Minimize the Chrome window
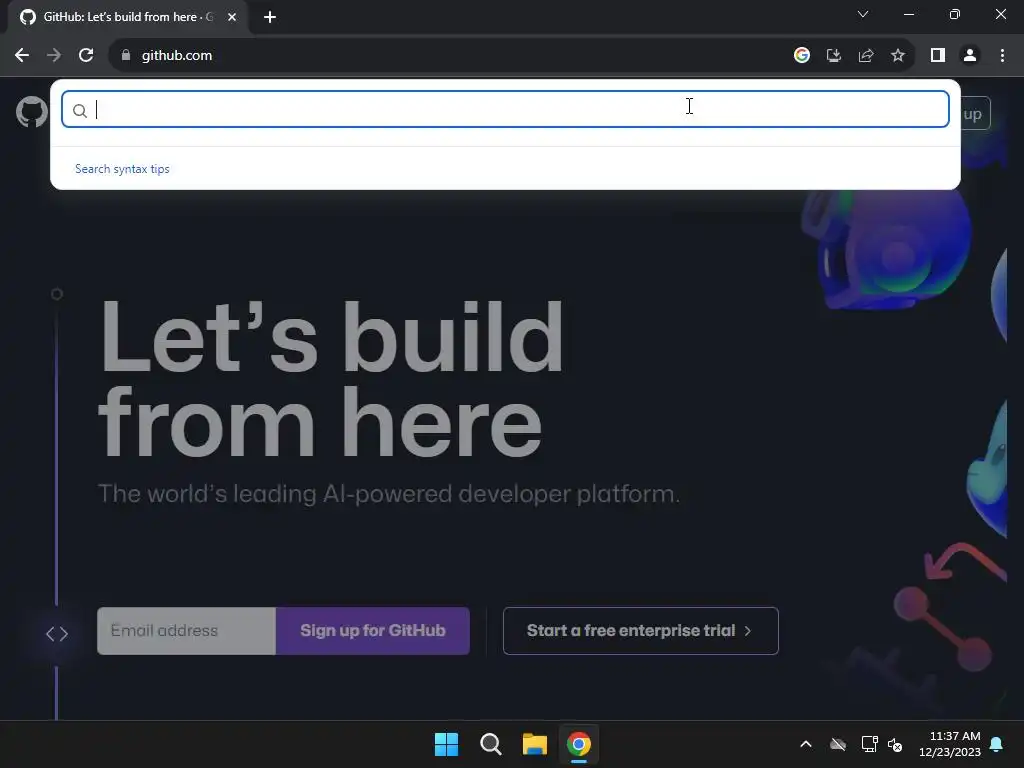Screen dimensions: 1024x768 coord(908,14)
